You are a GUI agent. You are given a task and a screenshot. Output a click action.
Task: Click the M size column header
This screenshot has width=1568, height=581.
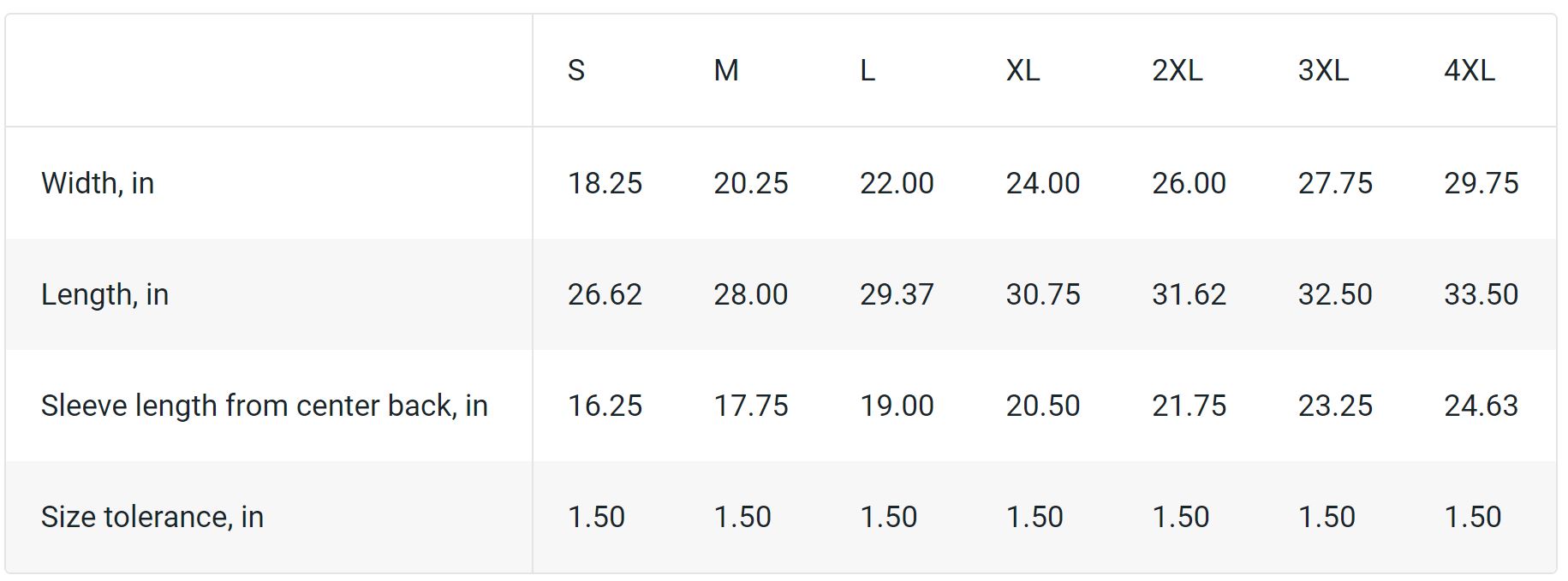(726, 70)
